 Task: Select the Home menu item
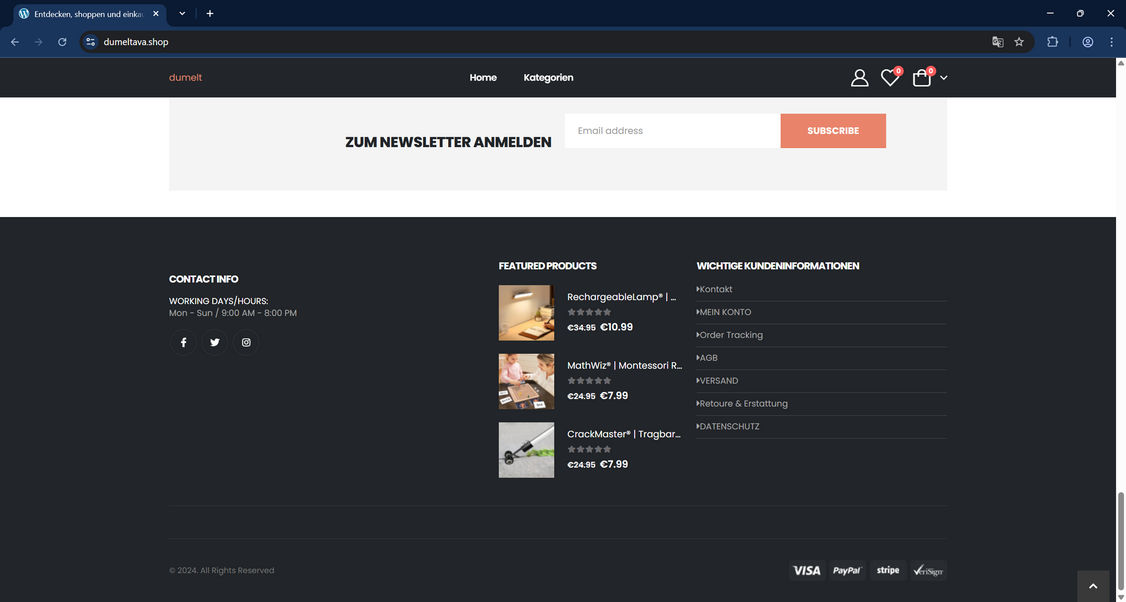click(483, 78)
